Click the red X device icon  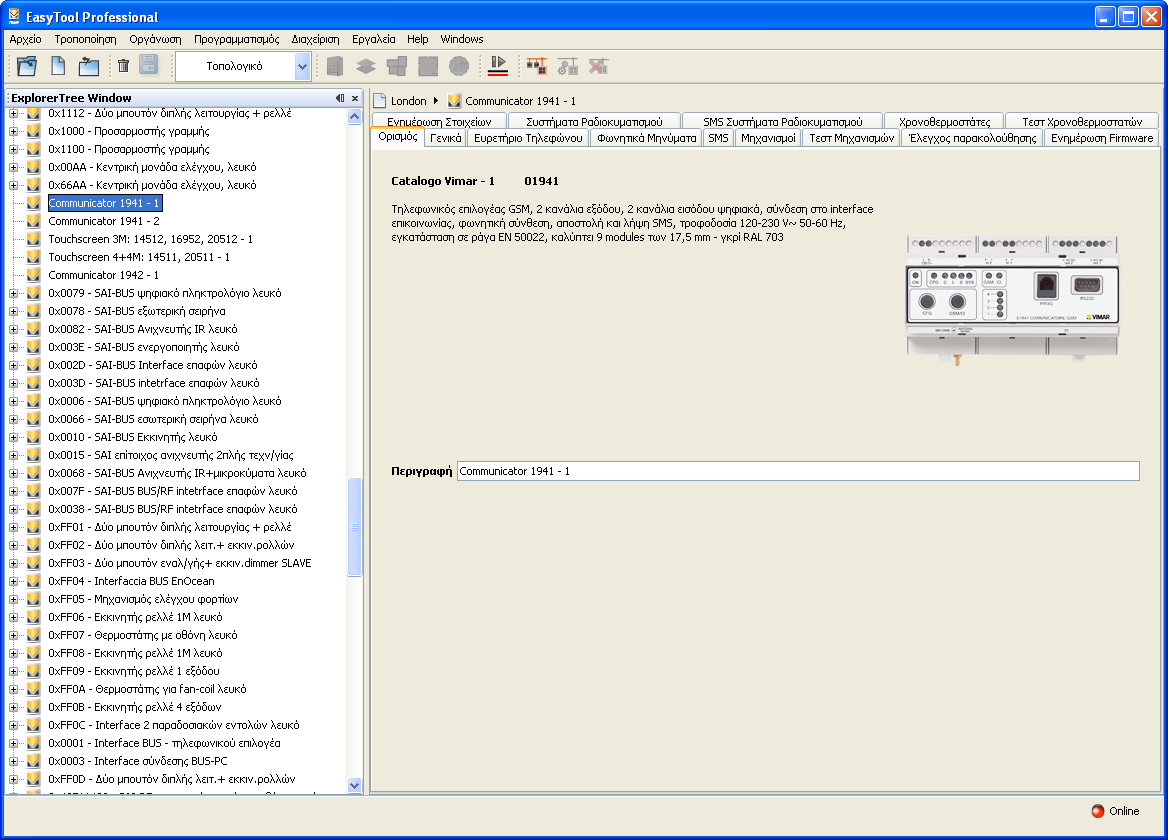[599, 66]
